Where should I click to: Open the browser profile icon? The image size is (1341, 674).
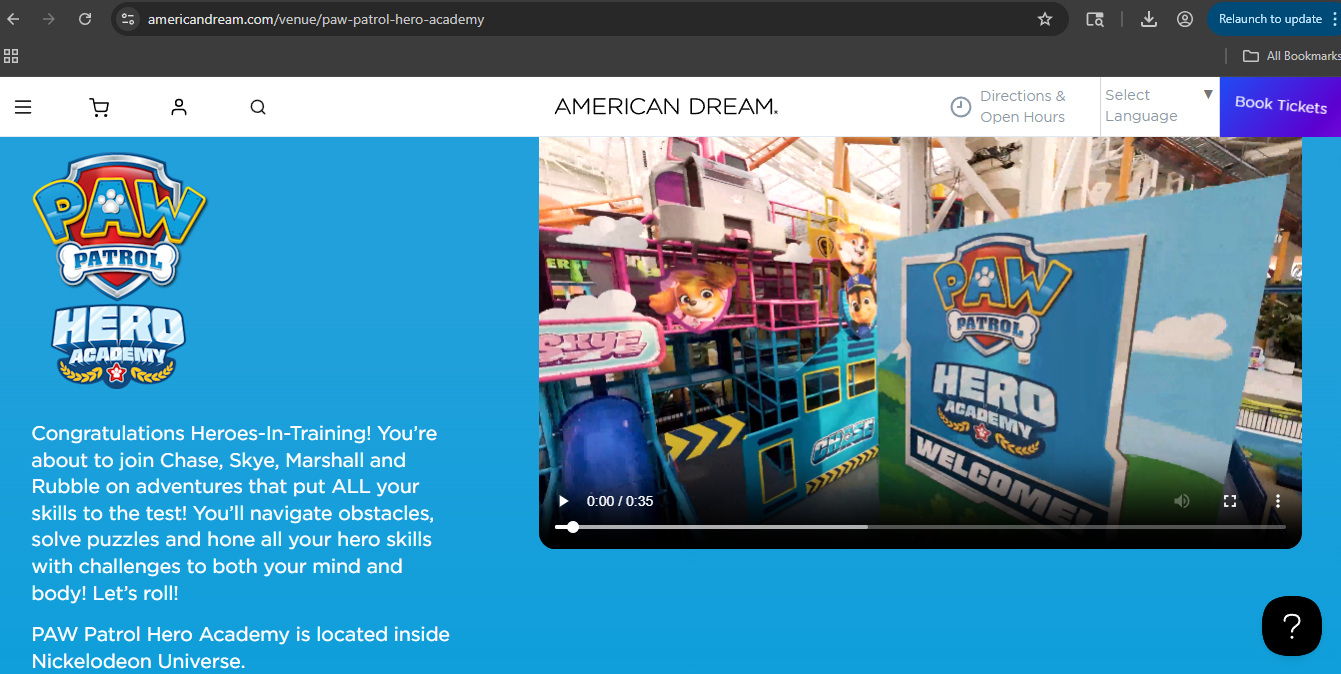(x=1185, y=19)
